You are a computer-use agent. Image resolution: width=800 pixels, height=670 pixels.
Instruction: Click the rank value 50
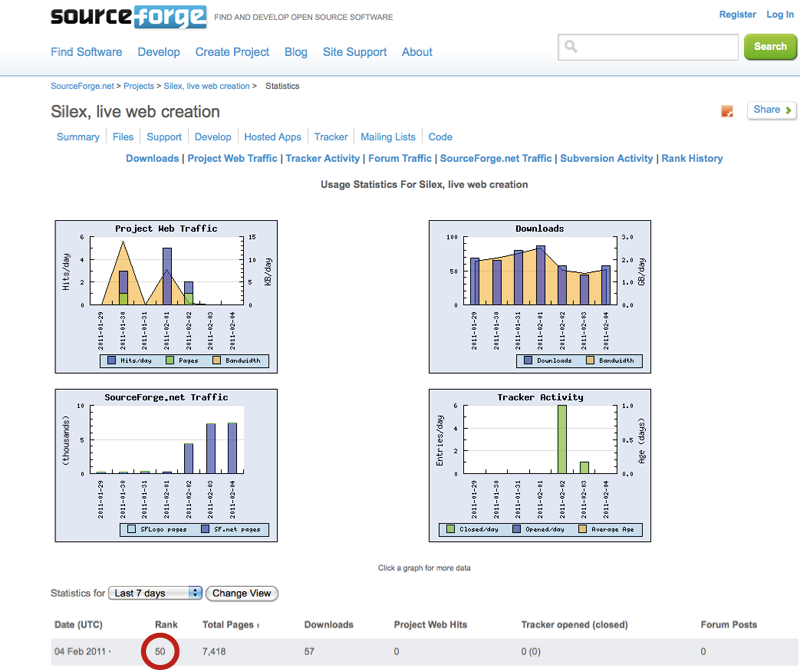pyautogui.click(x=160, y=652)
